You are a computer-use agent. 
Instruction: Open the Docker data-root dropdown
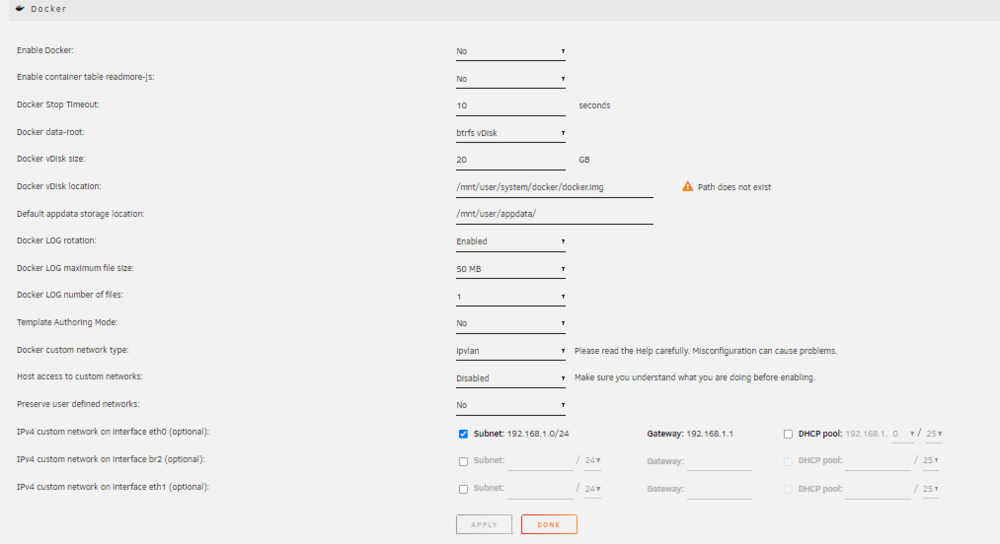[510, 133]
